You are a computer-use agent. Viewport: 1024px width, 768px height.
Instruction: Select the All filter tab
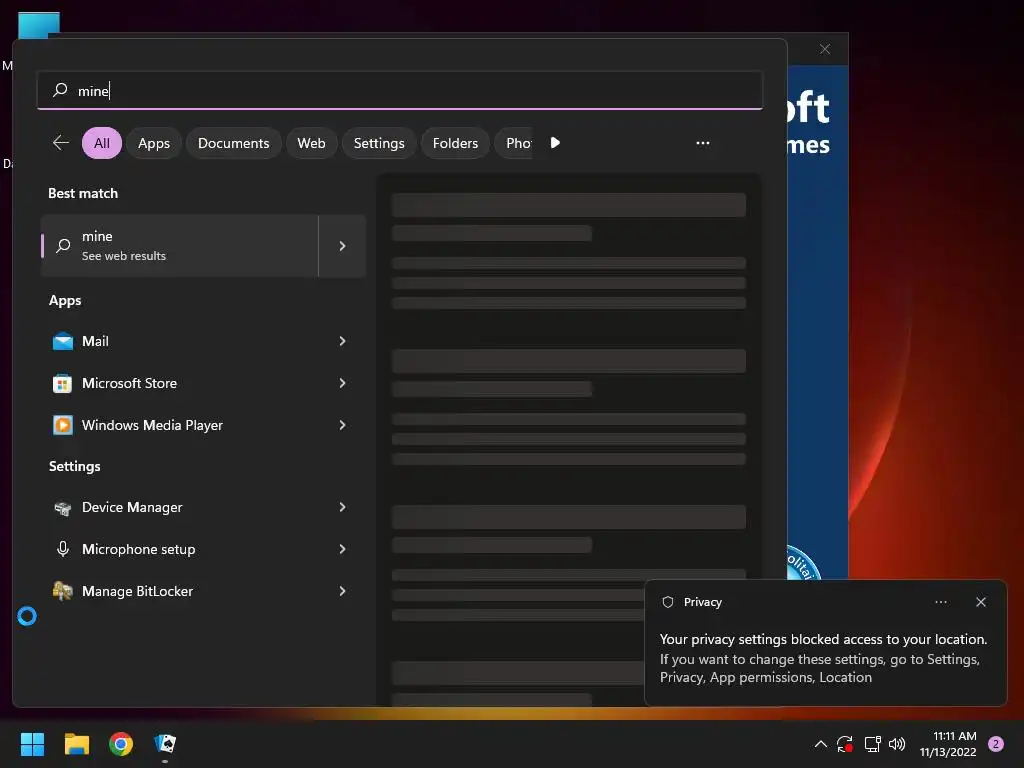pyautogui.click(x=102, y=143)
